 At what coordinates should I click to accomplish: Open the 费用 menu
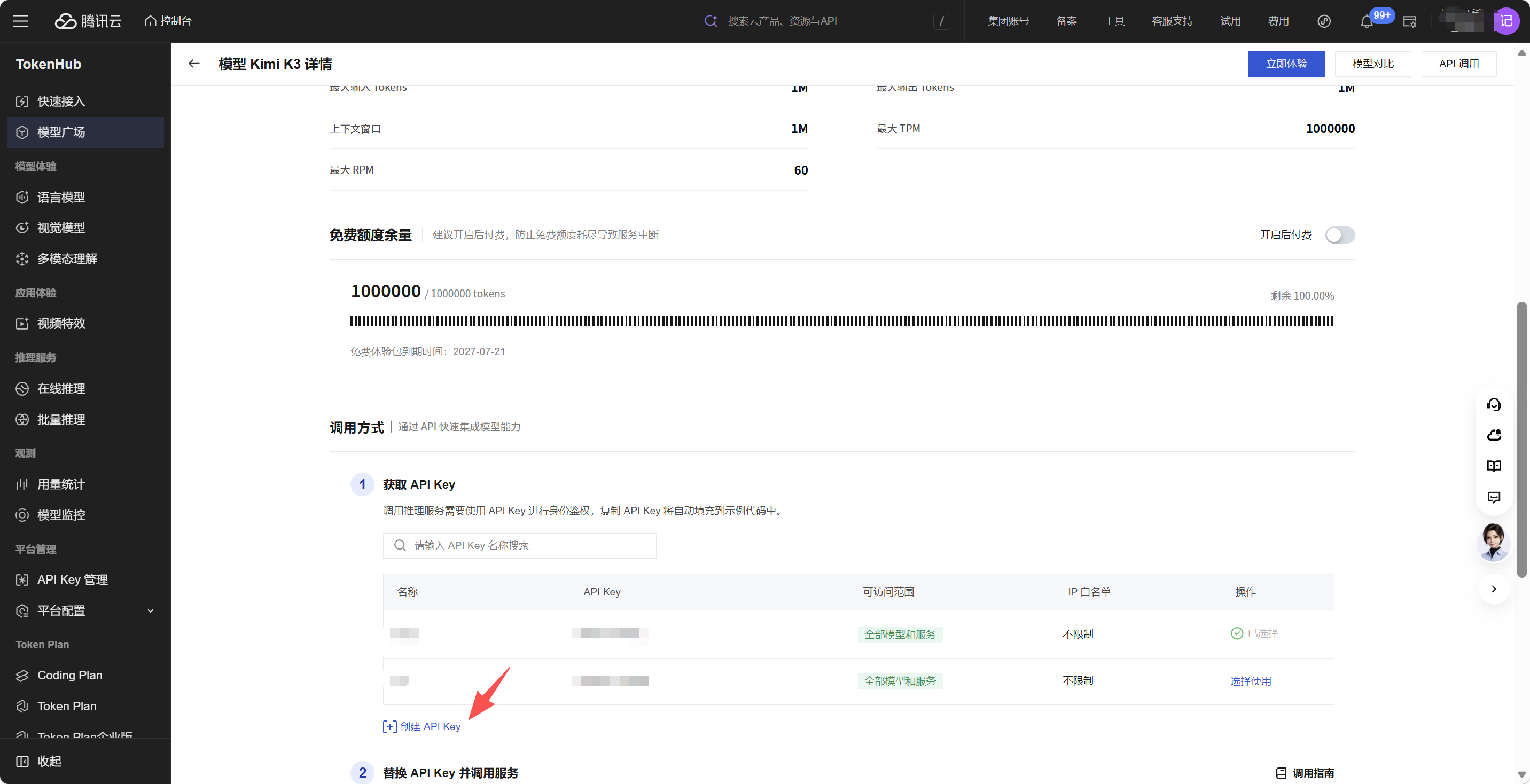tap(1278, 21)
